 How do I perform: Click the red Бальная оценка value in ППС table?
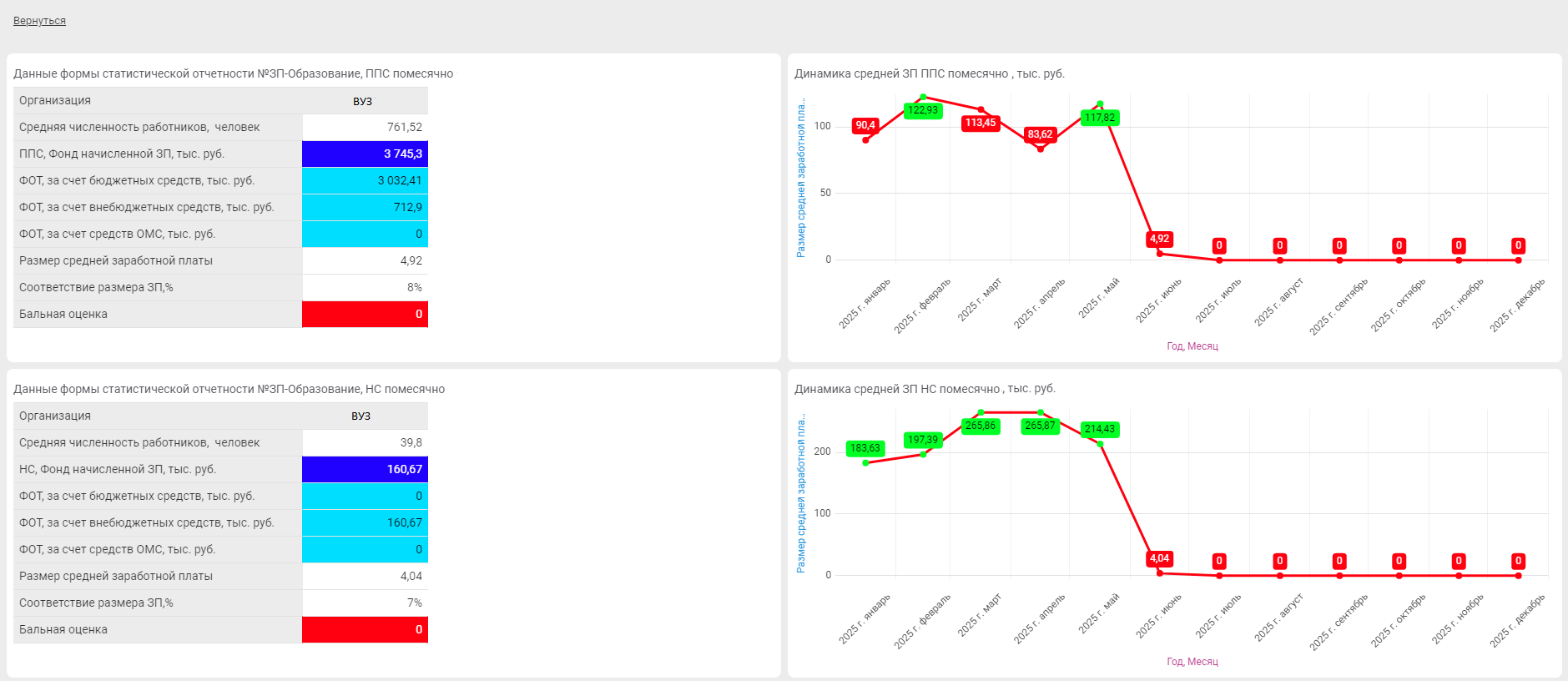point(365,314)
